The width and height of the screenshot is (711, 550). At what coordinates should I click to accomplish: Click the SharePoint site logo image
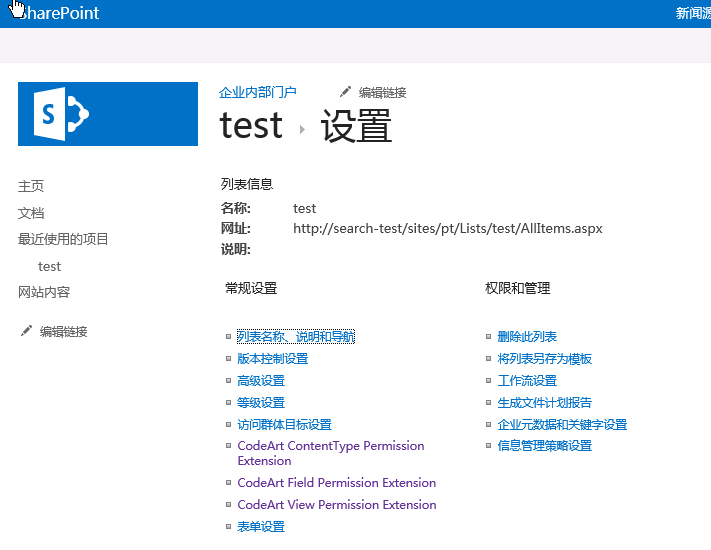point(108,114)
